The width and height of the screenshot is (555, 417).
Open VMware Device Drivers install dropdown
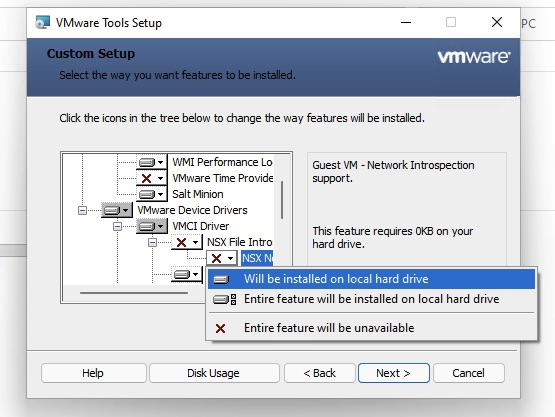click(117, 210)
